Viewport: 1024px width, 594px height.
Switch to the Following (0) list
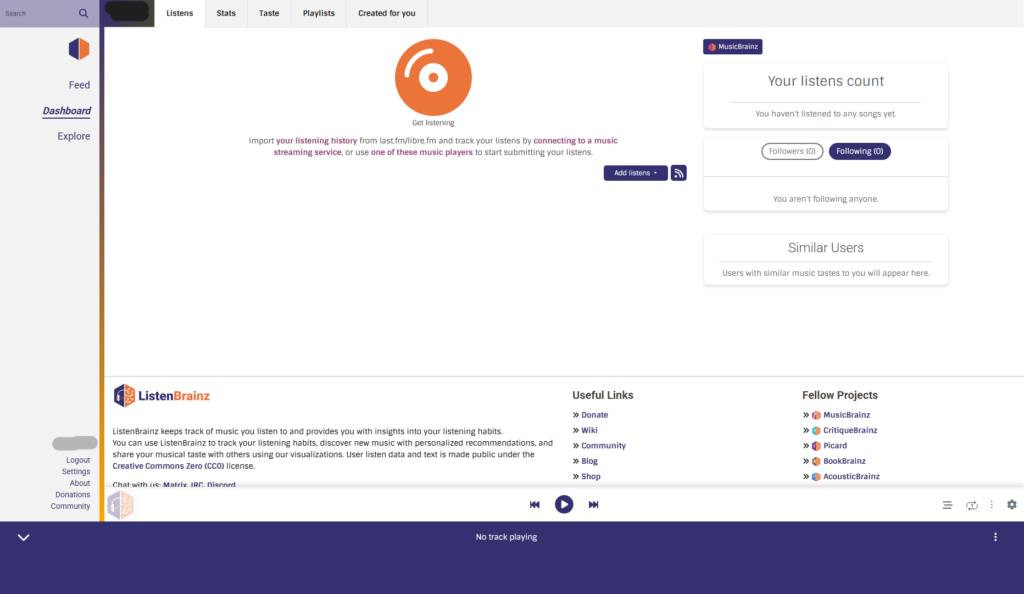click(859, 151)
